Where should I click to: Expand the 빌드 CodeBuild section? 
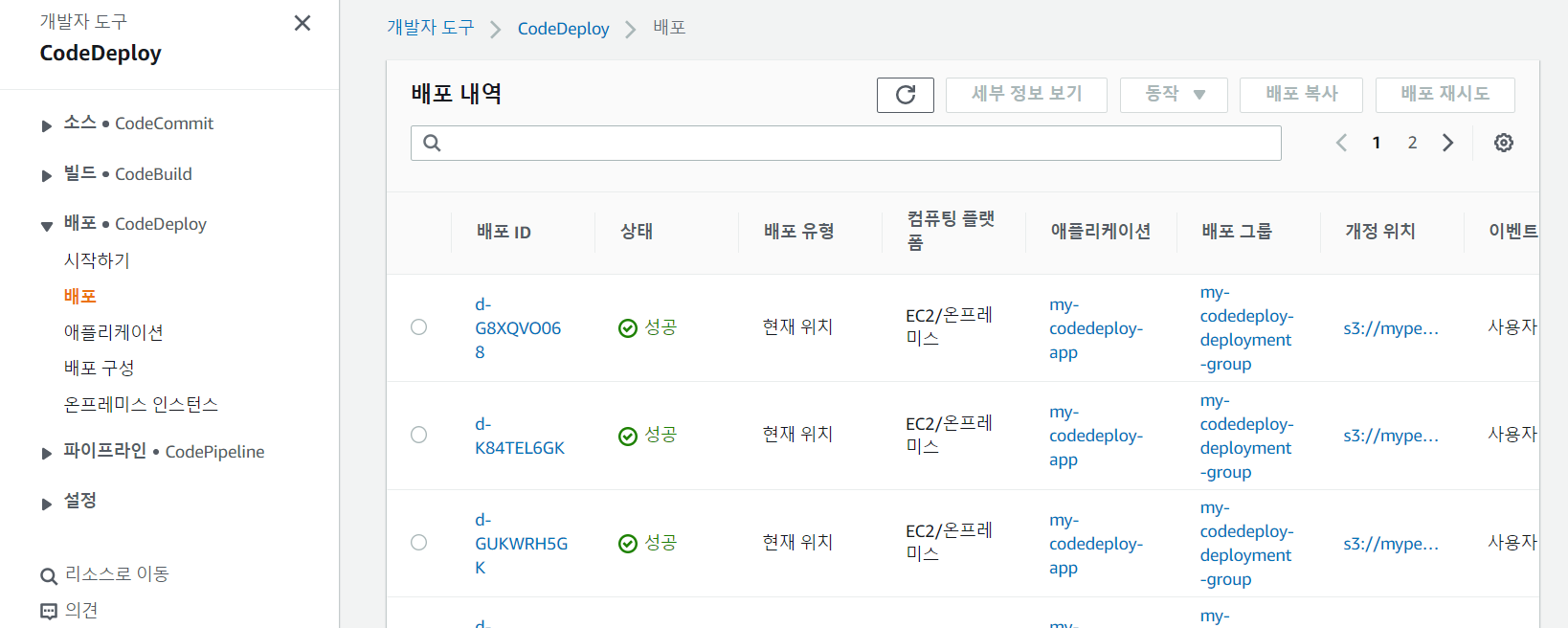(x=46, y=176)
